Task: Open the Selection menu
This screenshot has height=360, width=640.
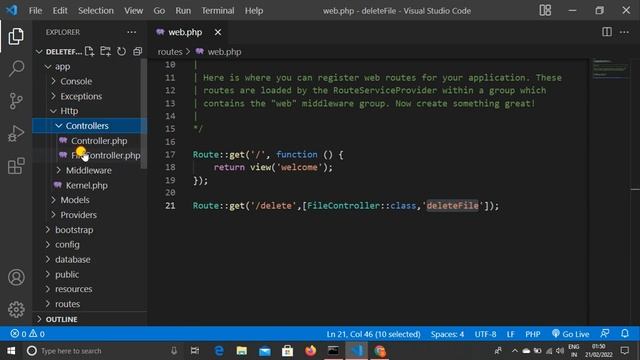Action: (x=96, y=11)
